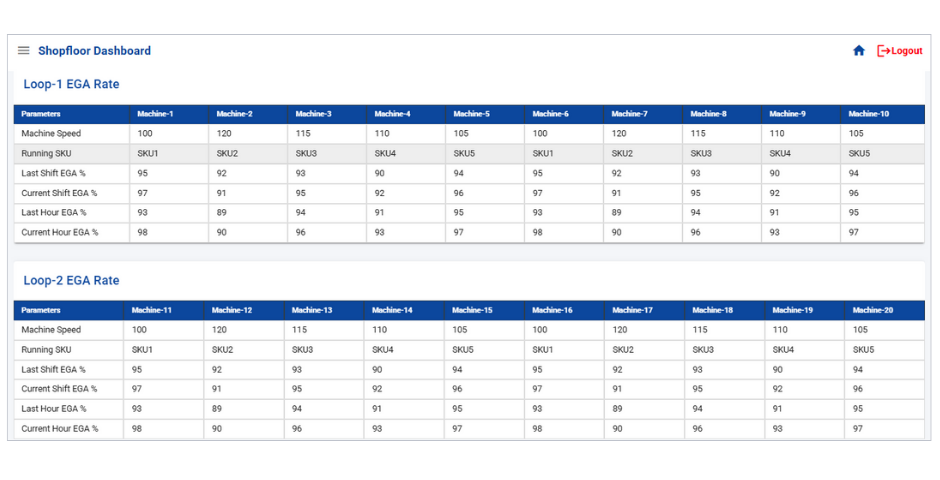Click the Machine-5 column header
Screen dimensions: 940x480
click(x=471, y=114)
